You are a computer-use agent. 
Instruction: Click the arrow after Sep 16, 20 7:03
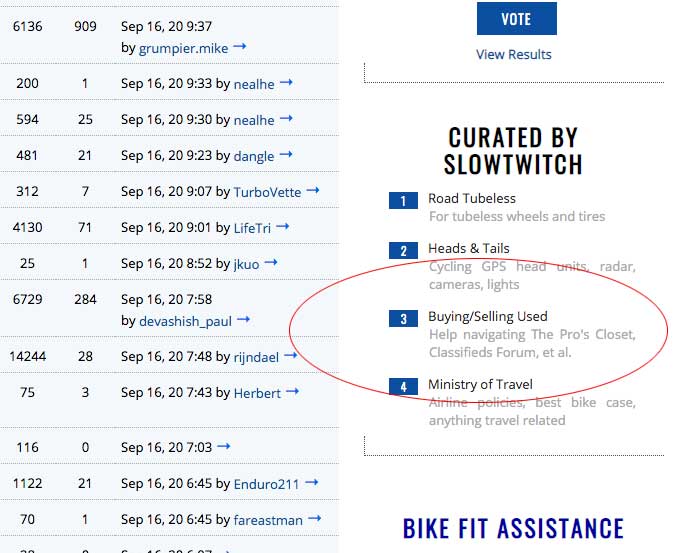click(224, 445)
